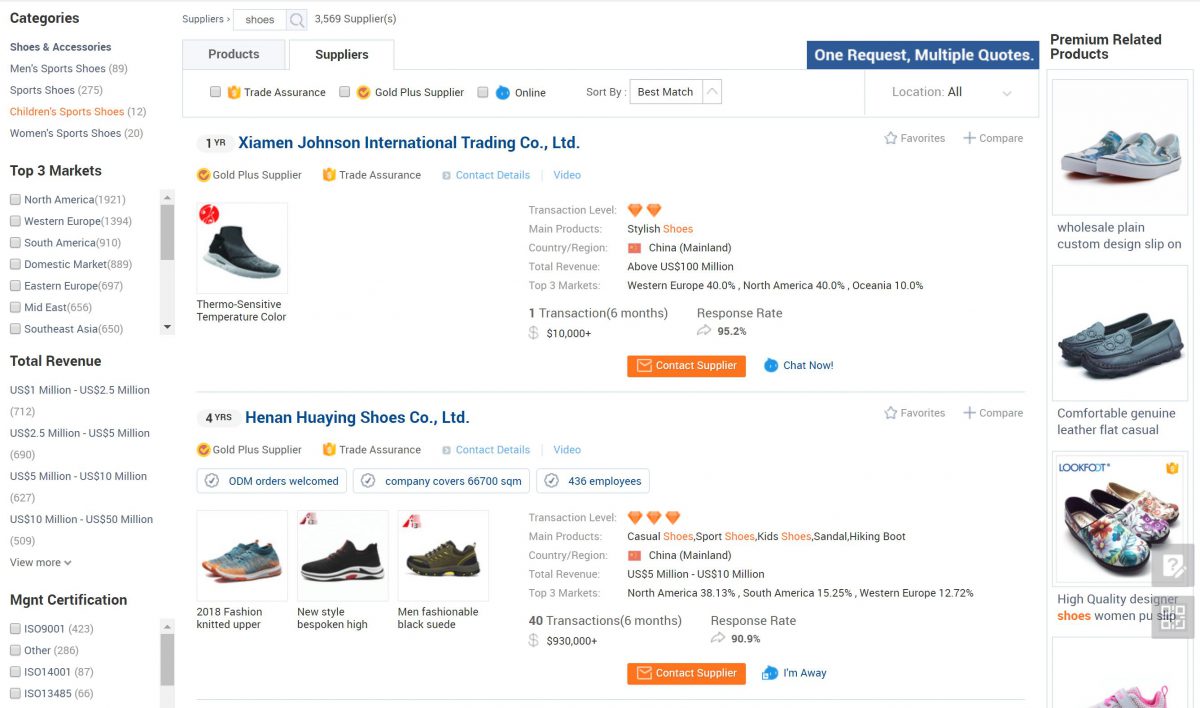
Task: Click Henan Huaying transaction level diamonds
Action: tap(654, 518)
